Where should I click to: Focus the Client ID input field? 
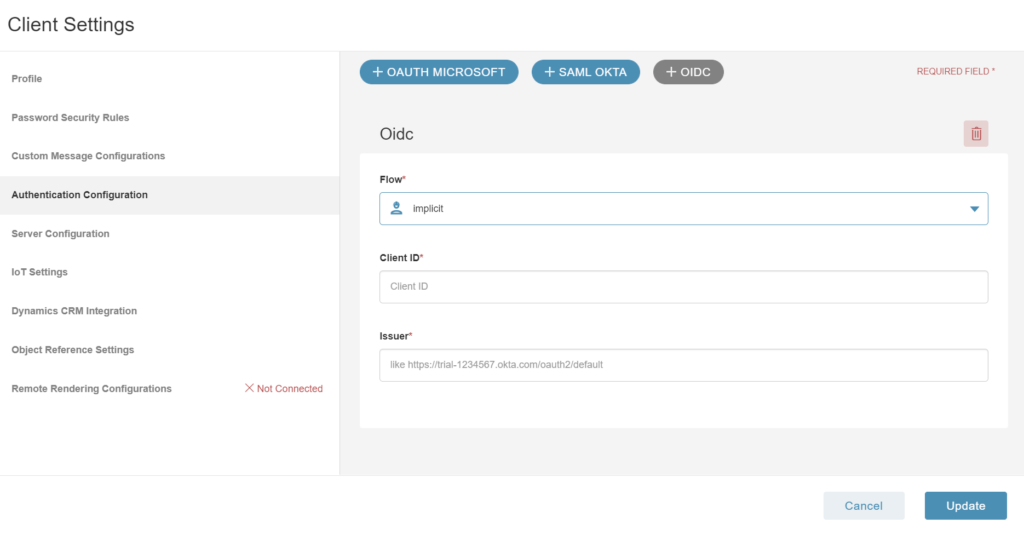[683, 287]
